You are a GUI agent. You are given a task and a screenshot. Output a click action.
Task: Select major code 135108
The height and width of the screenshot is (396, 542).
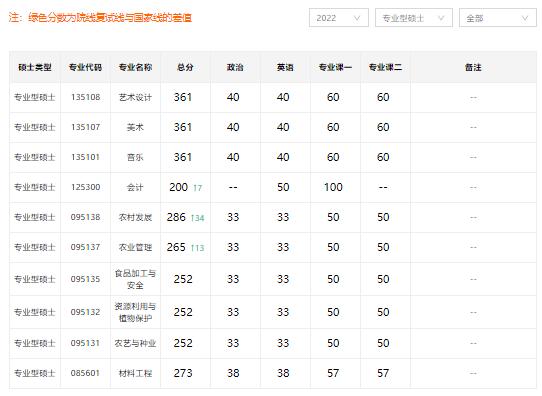(x=85, y=97)
